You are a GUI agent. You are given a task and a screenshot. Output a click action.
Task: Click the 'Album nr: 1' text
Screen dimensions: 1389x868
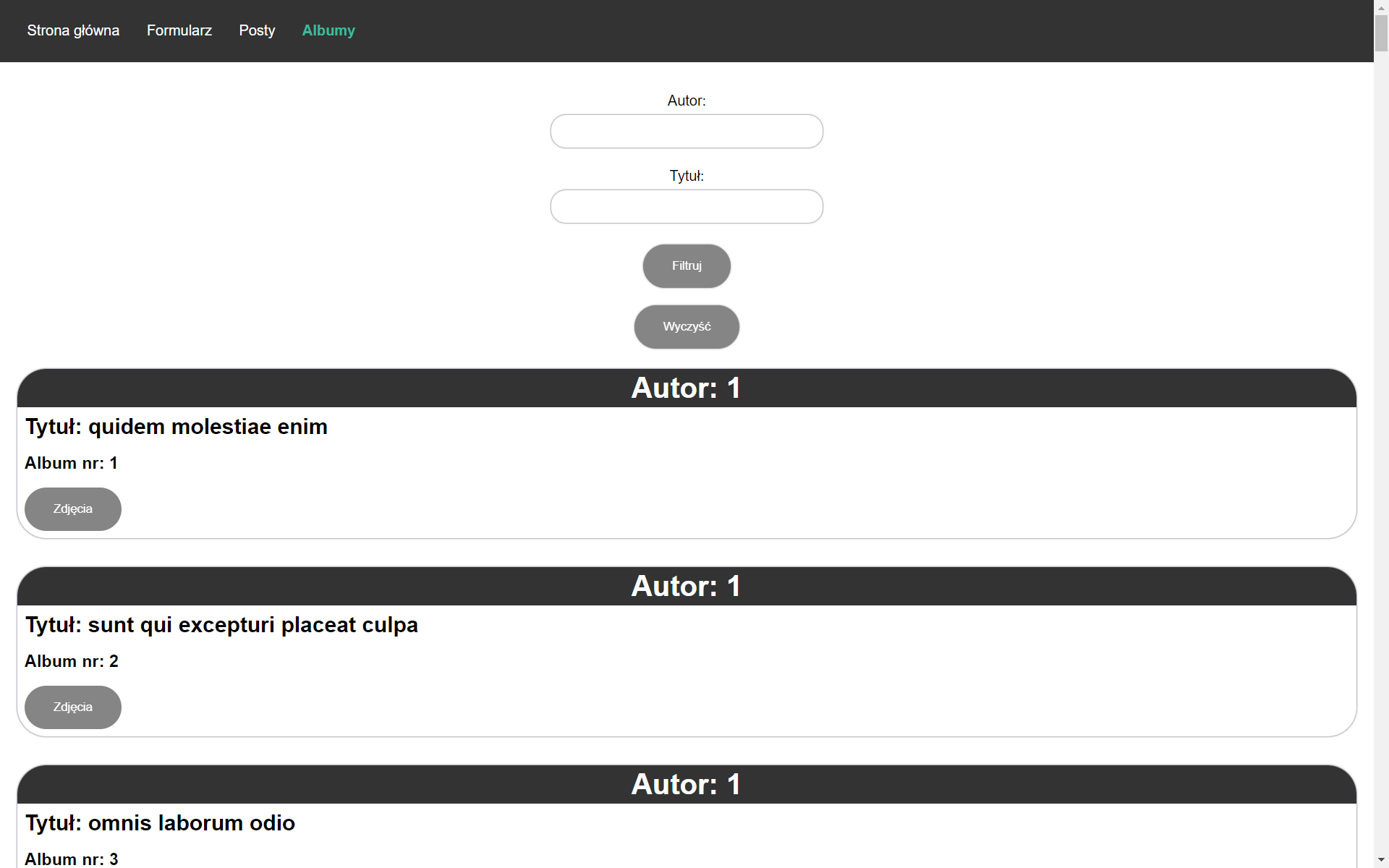point(71,463)
